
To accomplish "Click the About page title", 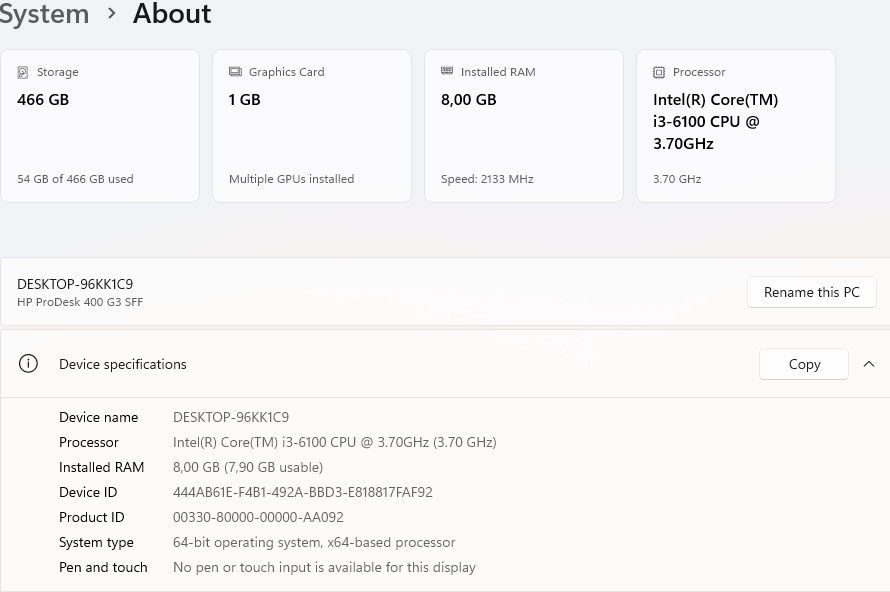I will (x=172, y=14).
